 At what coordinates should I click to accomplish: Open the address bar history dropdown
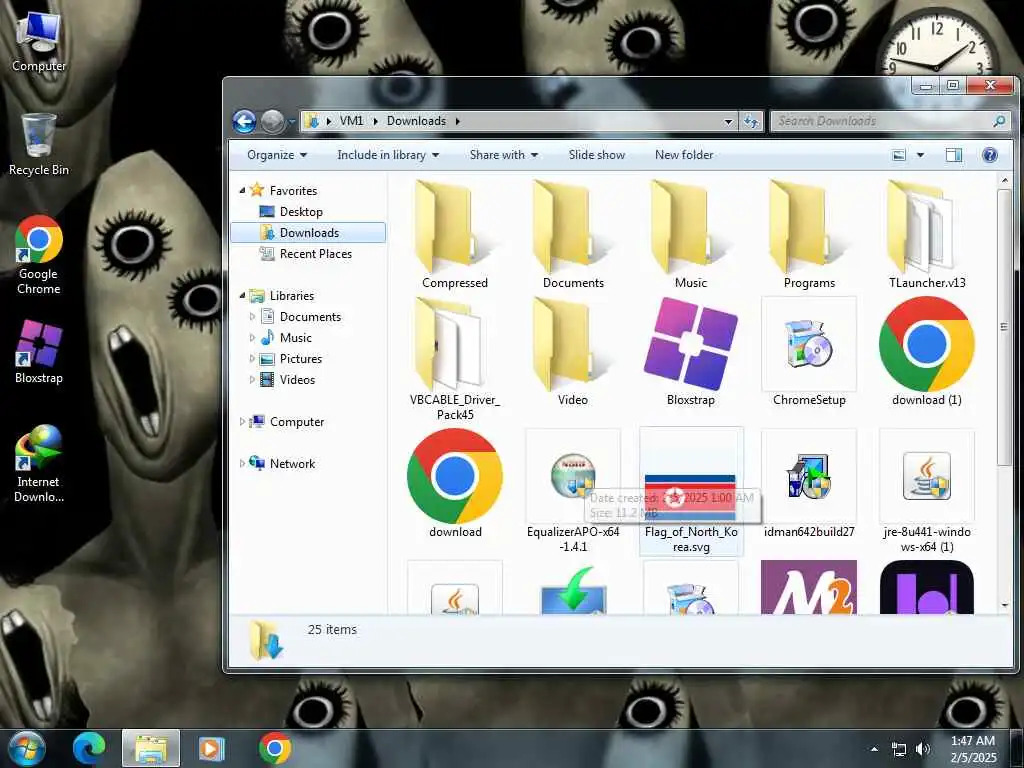pyautogui.click(x=728, y=121)
